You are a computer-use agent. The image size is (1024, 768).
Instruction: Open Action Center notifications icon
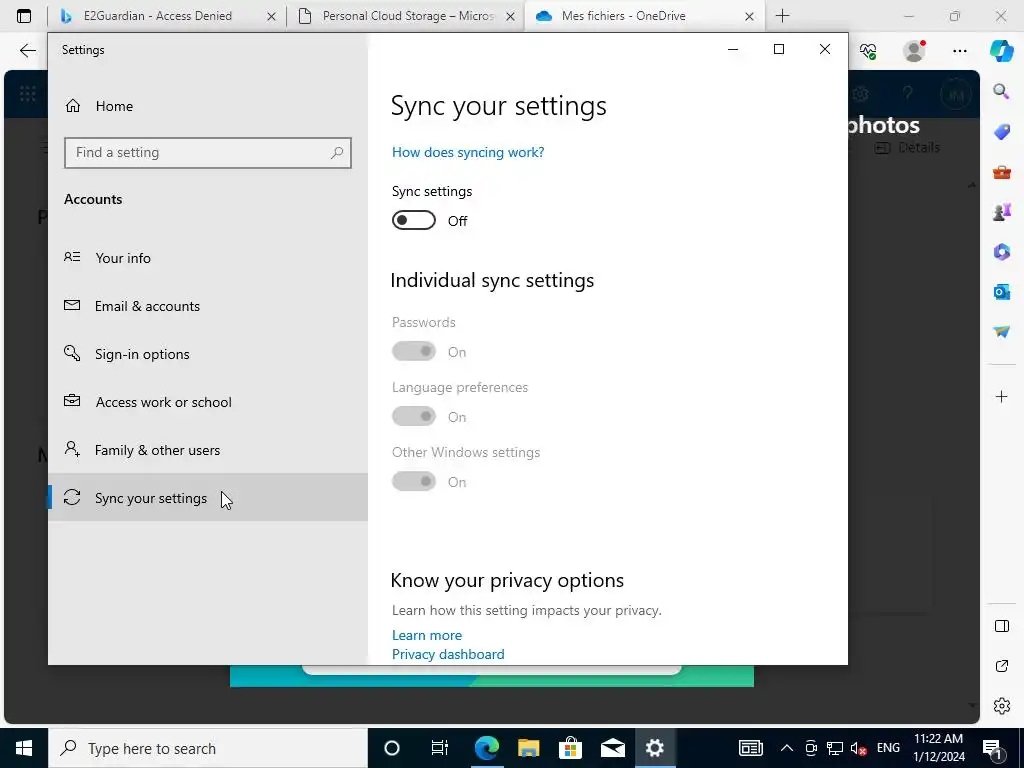[993, 748]
